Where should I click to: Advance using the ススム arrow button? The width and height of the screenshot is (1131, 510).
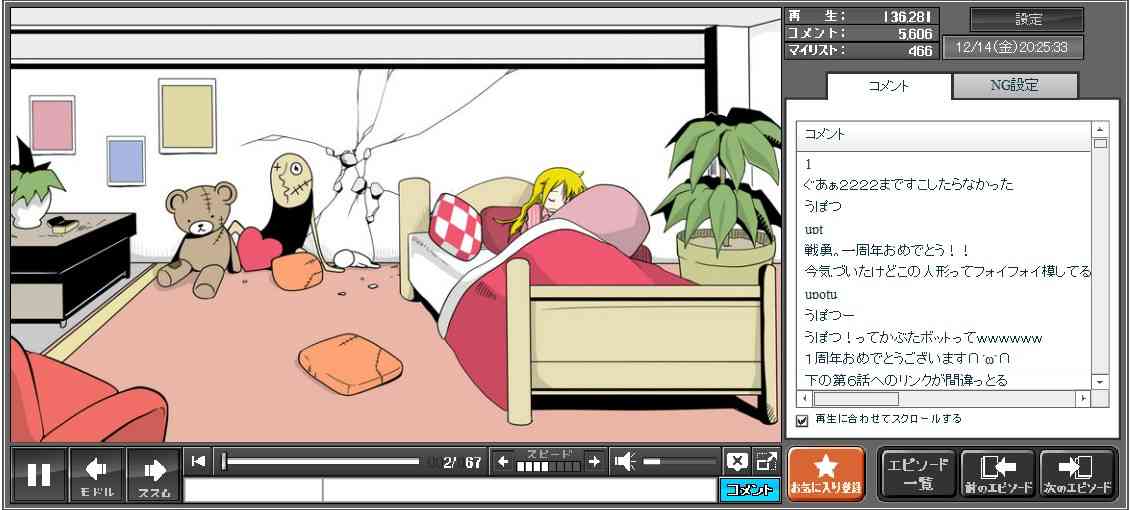pos(154,474)
